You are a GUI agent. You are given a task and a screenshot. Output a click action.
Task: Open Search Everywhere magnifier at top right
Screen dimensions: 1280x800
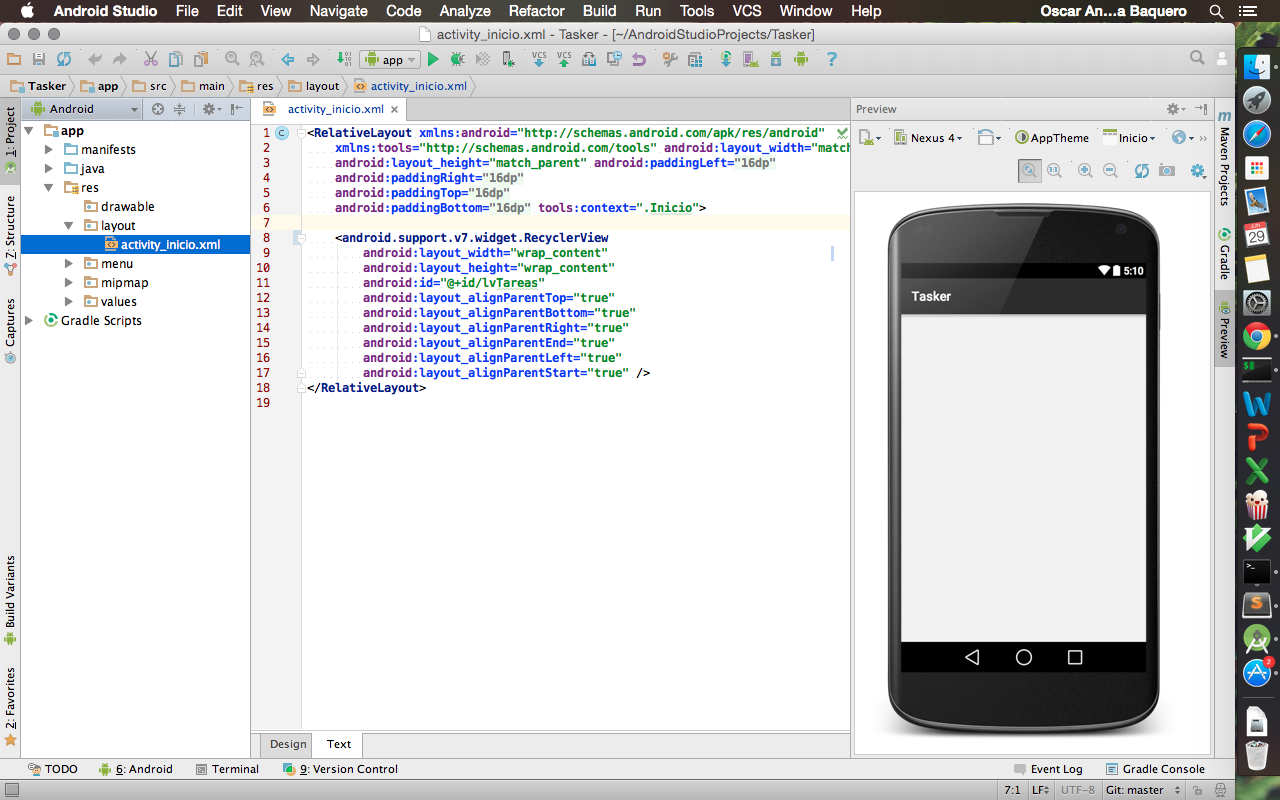pos(1197,59)
